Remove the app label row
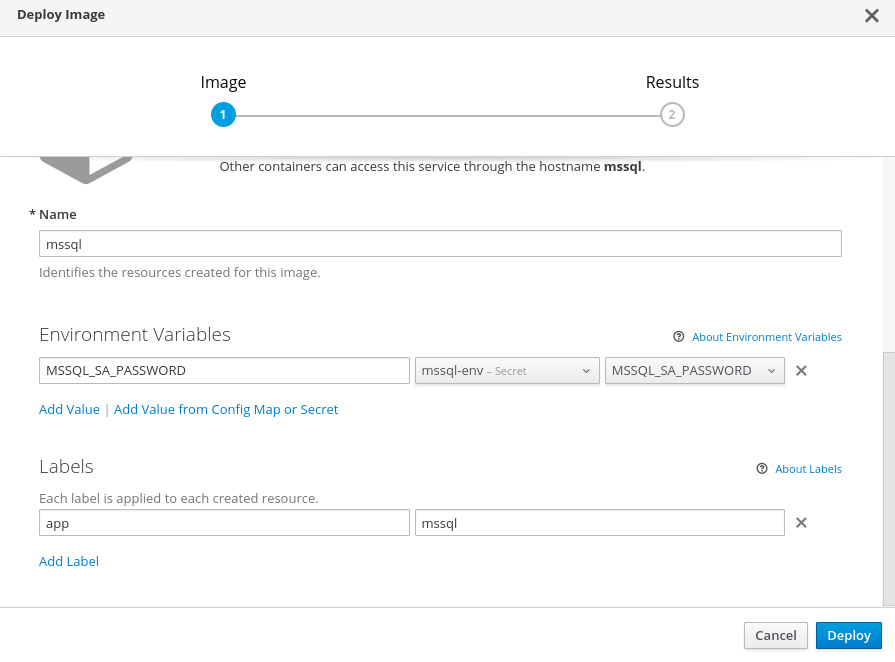 tap(801, 523)
